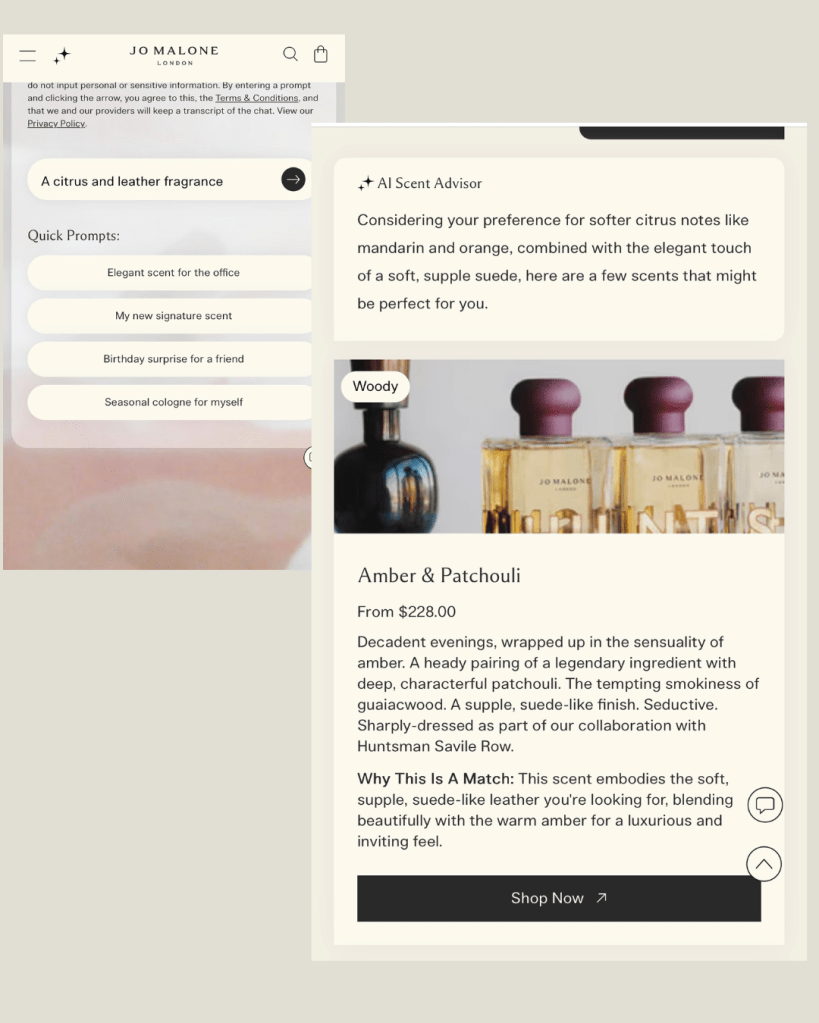Click the Shop Now button
The width and height of the screenshot is (819, 1023).
pos(559,898)
